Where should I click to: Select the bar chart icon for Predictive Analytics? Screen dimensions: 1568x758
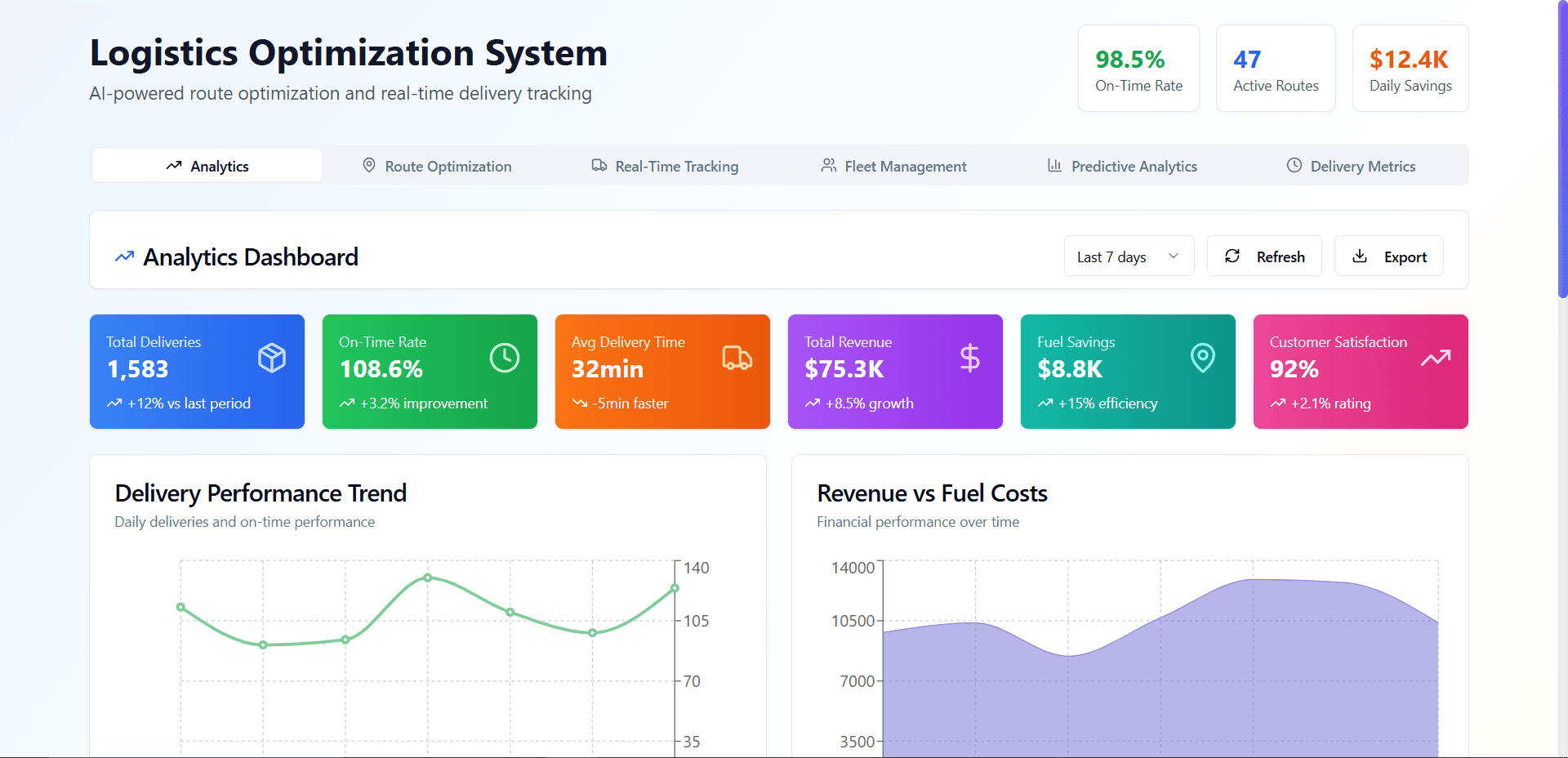[1054, 165]
